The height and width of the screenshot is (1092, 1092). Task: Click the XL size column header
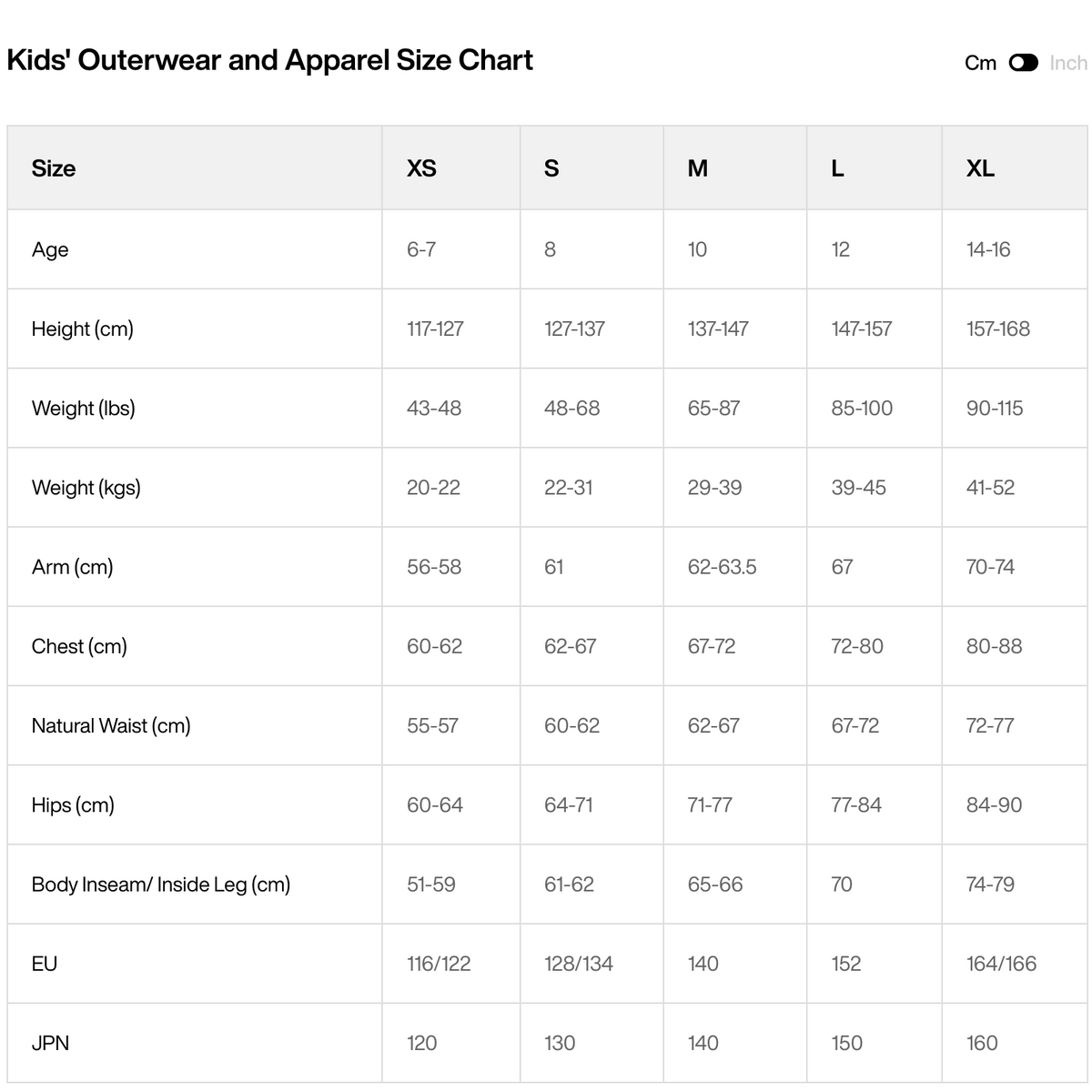click(x=980, y=168)
